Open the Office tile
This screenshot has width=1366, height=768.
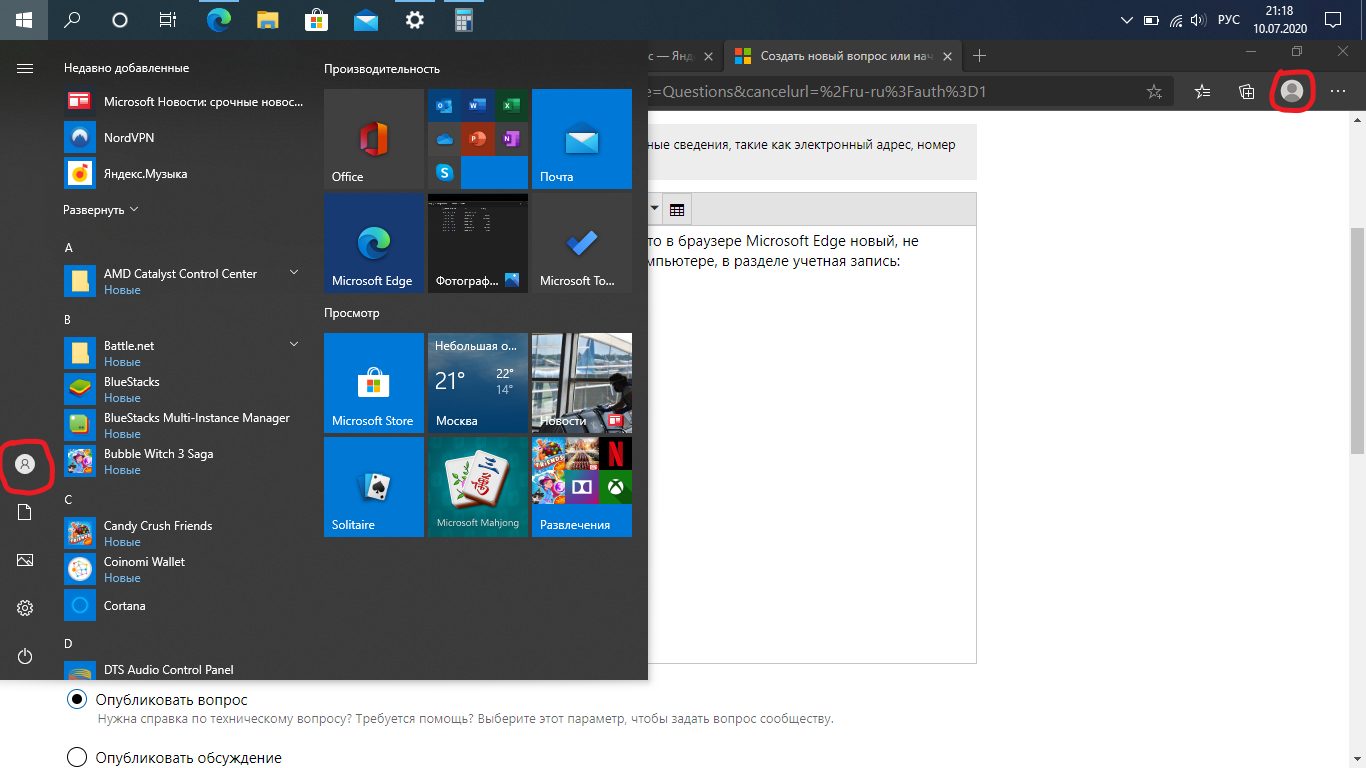click(x=374, y=139)
